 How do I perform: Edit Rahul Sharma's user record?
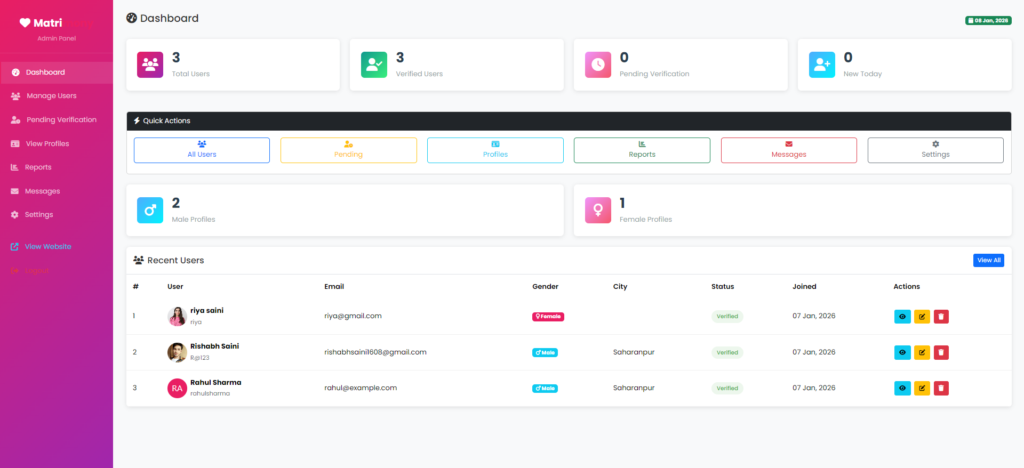[921, 388]
